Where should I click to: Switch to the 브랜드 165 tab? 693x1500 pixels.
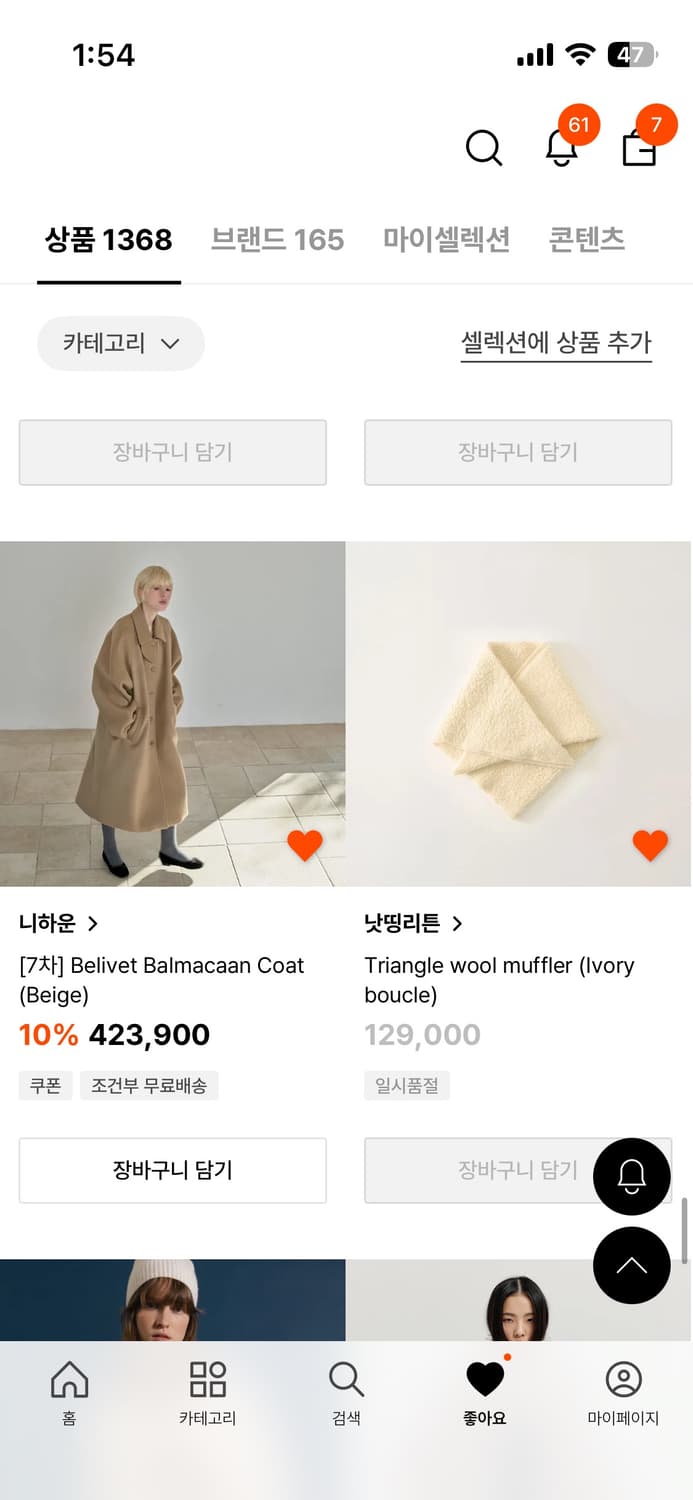click(277, 238)
